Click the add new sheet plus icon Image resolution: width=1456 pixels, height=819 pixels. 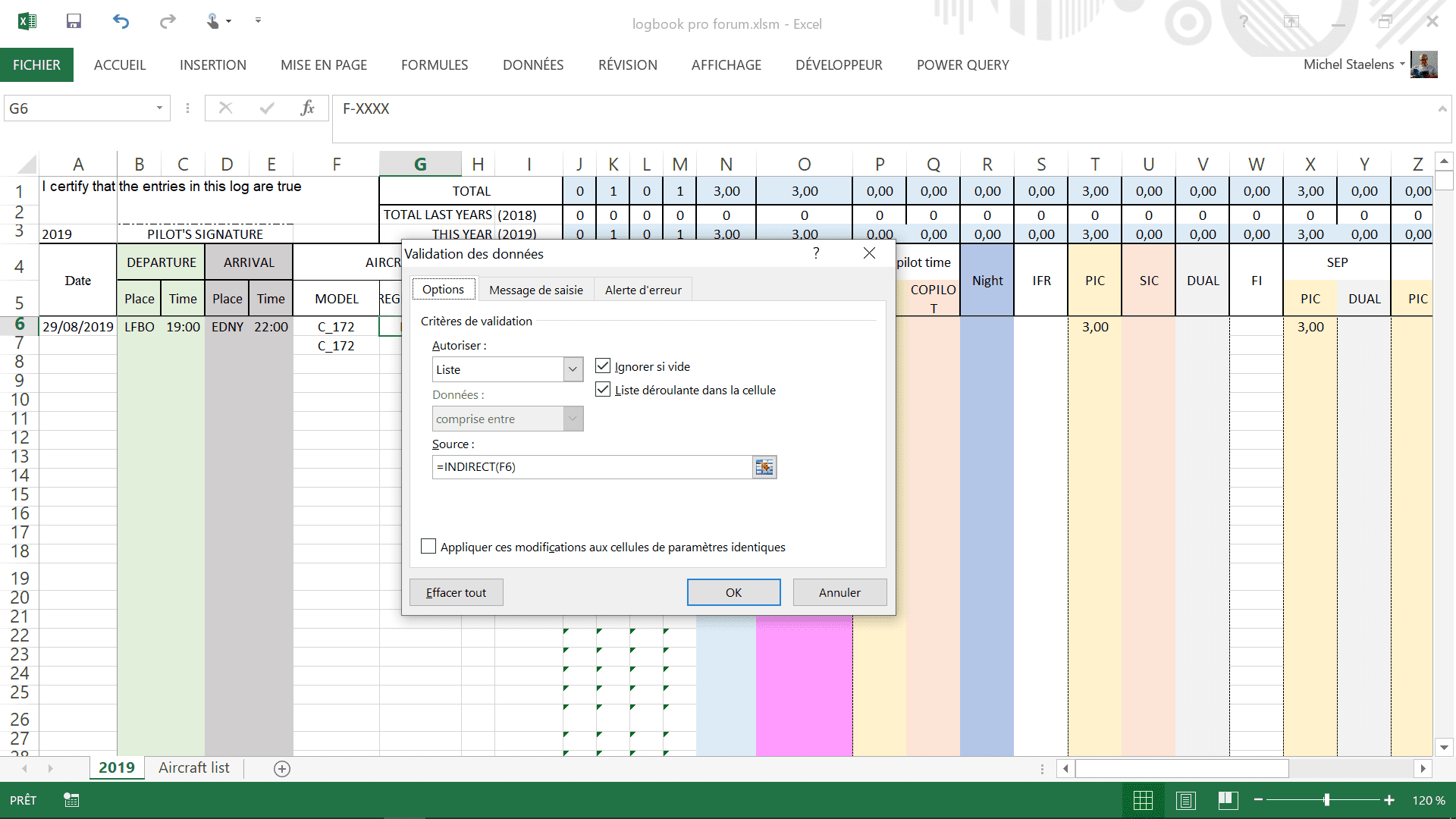pos(282,769)
